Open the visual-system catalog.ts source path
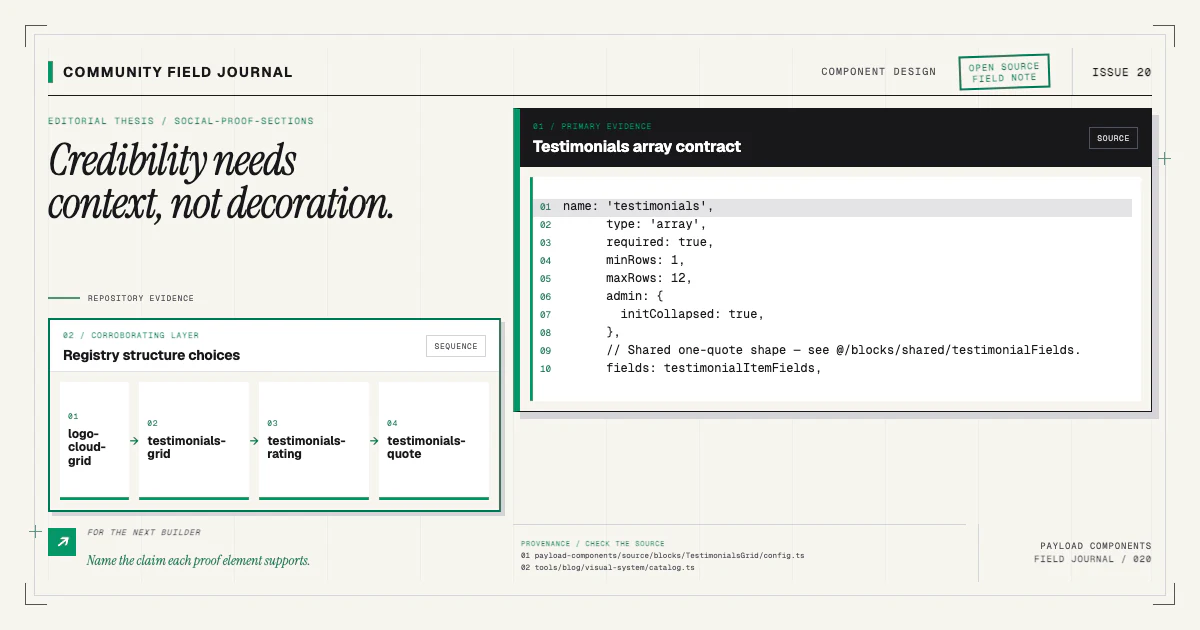Screen dimensions: 1200x630 coord(607,567)
